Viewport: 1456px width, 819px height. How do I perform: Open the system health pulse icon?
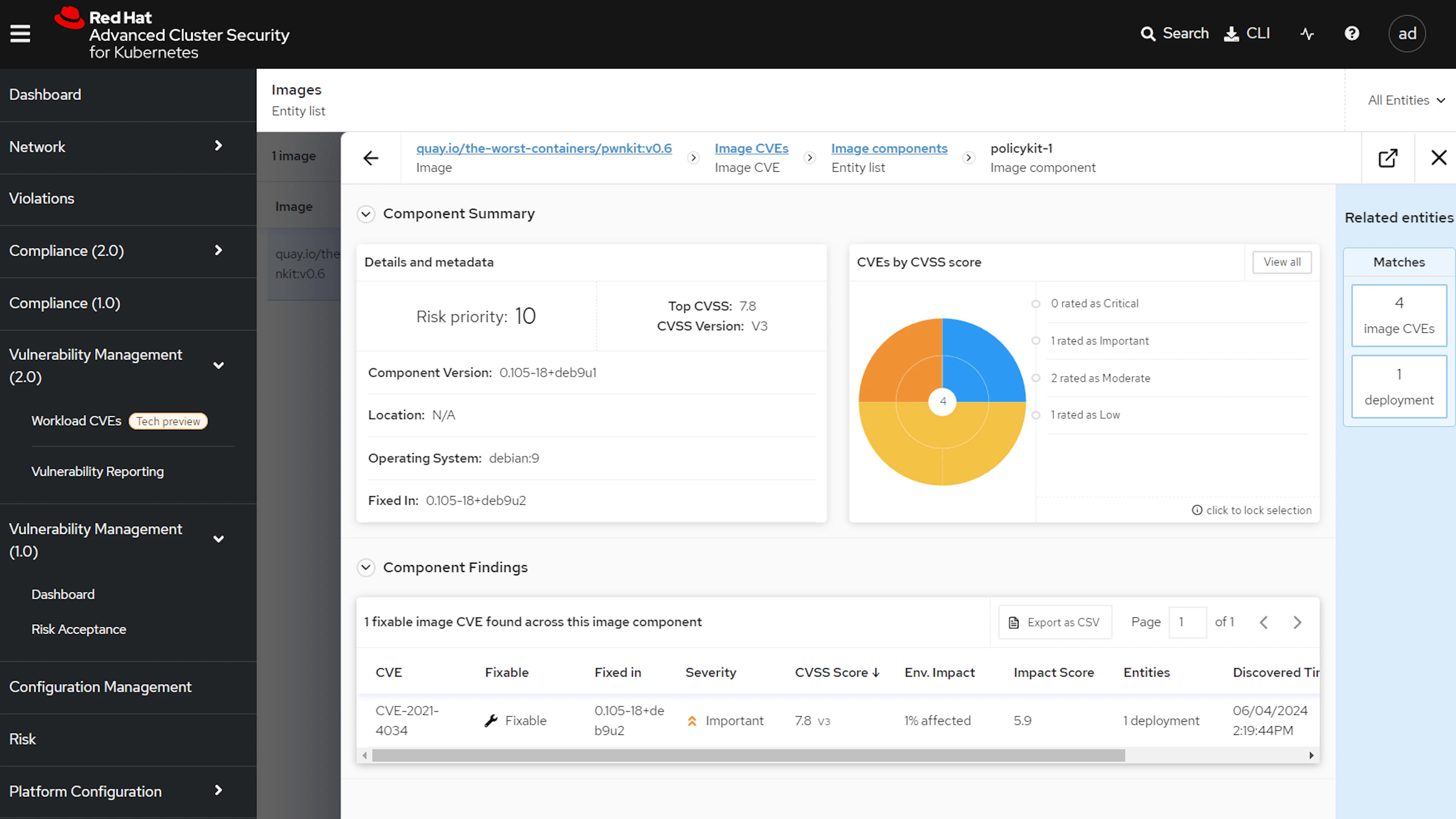[1307, 34]
